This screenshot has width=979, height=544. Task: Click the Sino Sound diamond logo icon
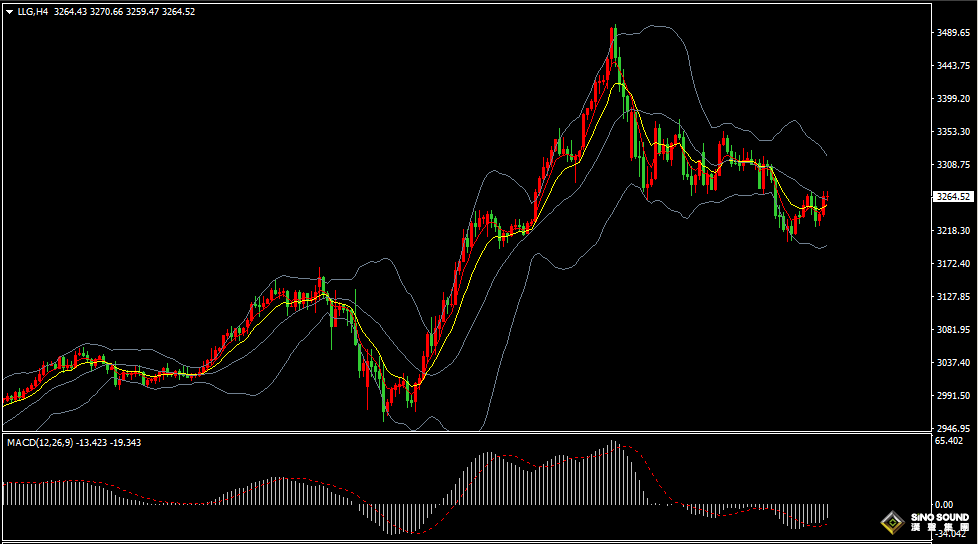click(x=890, y=521)
